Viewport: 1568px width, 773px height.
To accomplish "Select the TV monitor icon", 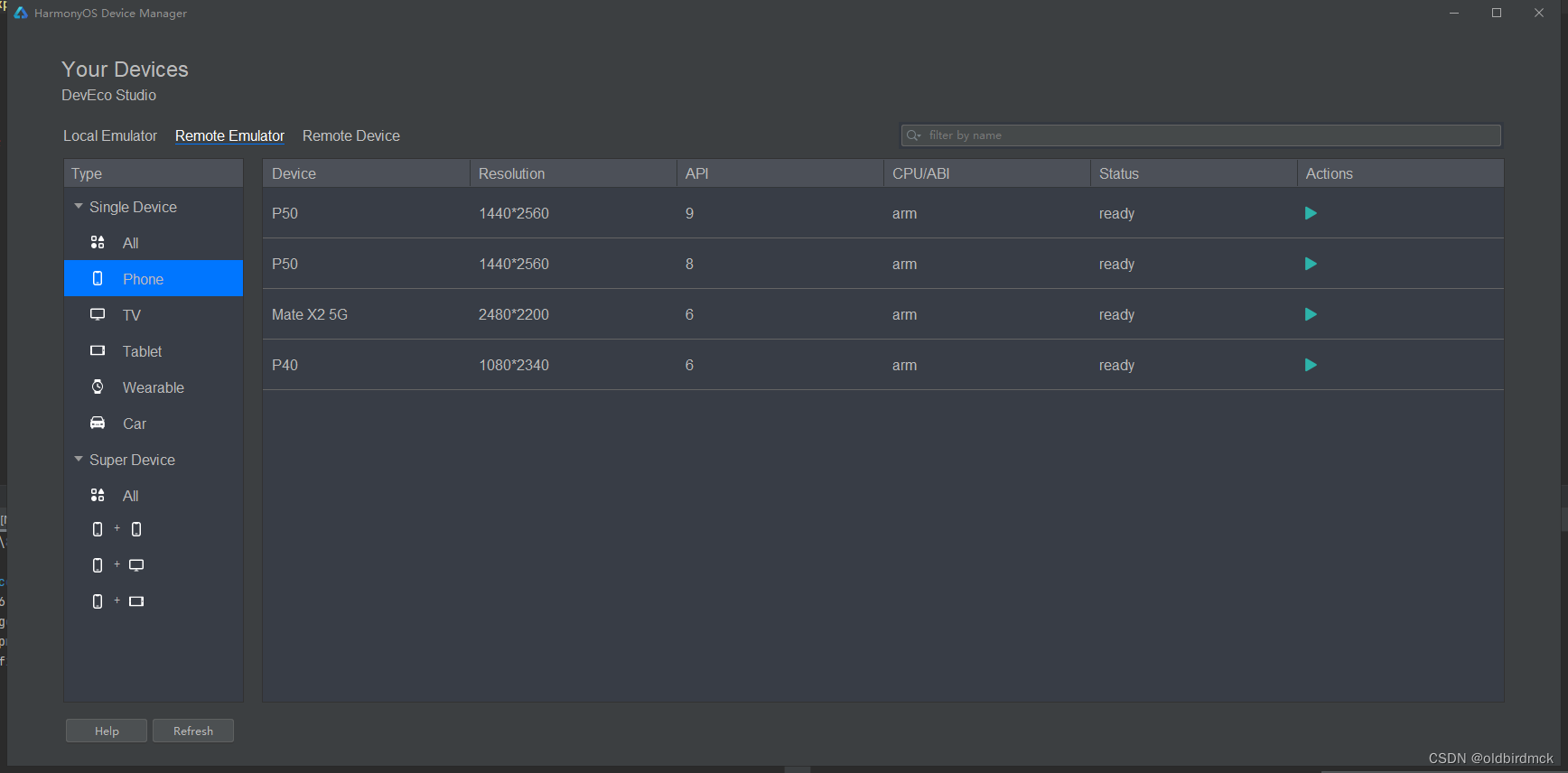I will [x=98, y=315].
